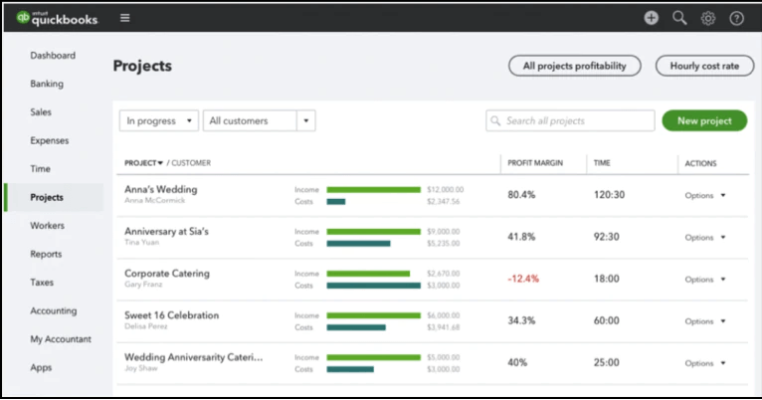Click the red -12.4% profit margin
This screenshot has width=762, height=400.
coord(523,279)
